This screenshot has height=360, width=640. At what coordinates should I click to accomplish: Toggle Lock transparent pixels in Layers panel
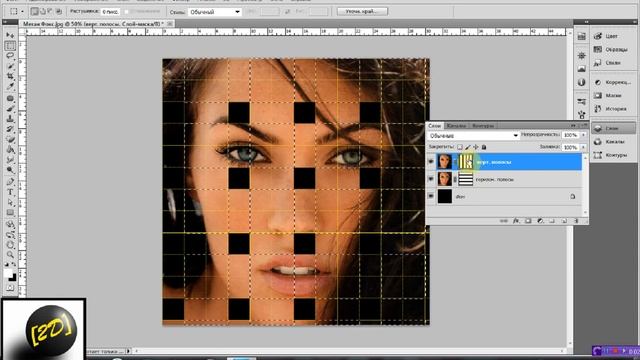coord(460,147)
